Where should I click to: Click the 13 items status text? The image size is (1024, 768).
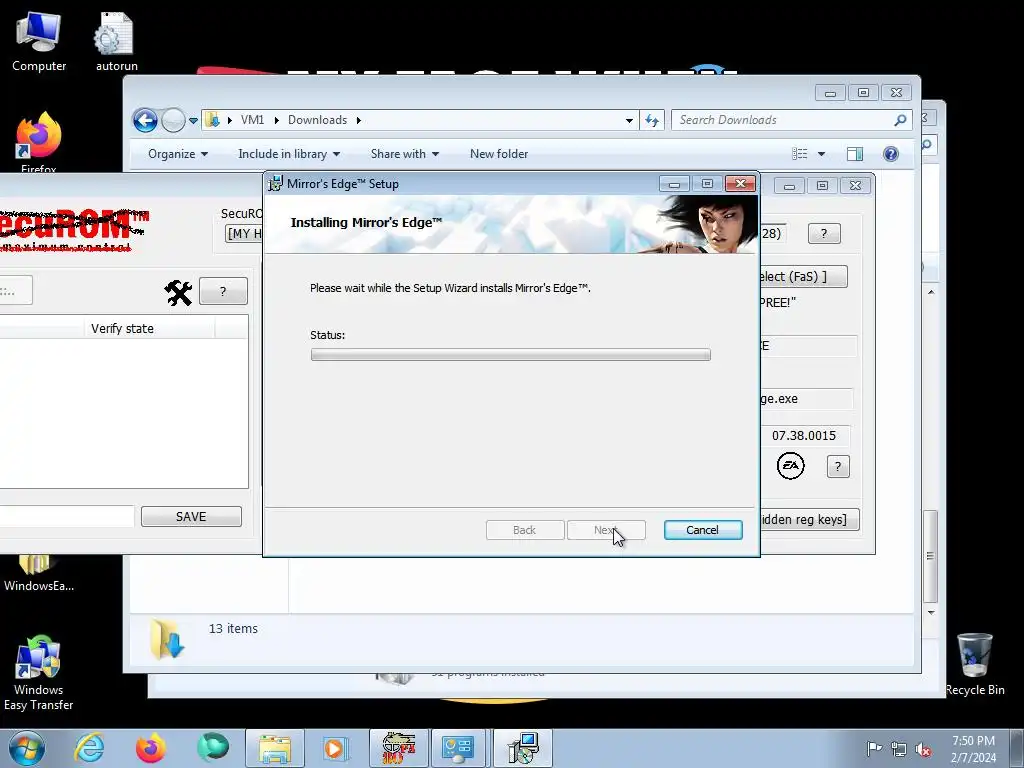click(233, 628)
